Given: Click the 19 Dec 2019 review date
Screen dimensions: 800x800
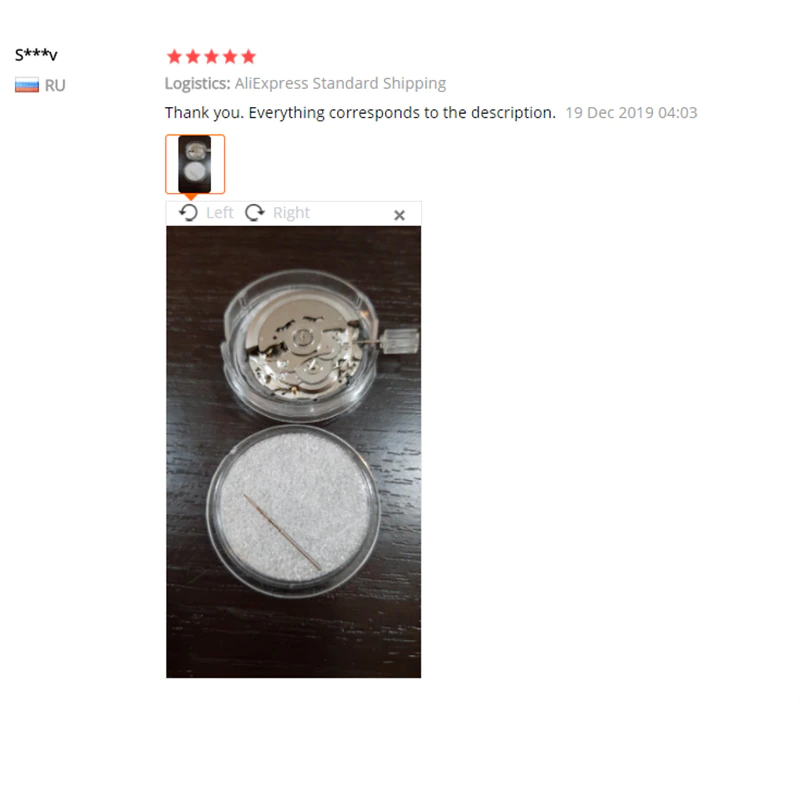Looking at the screenshot, I should 631,113.
